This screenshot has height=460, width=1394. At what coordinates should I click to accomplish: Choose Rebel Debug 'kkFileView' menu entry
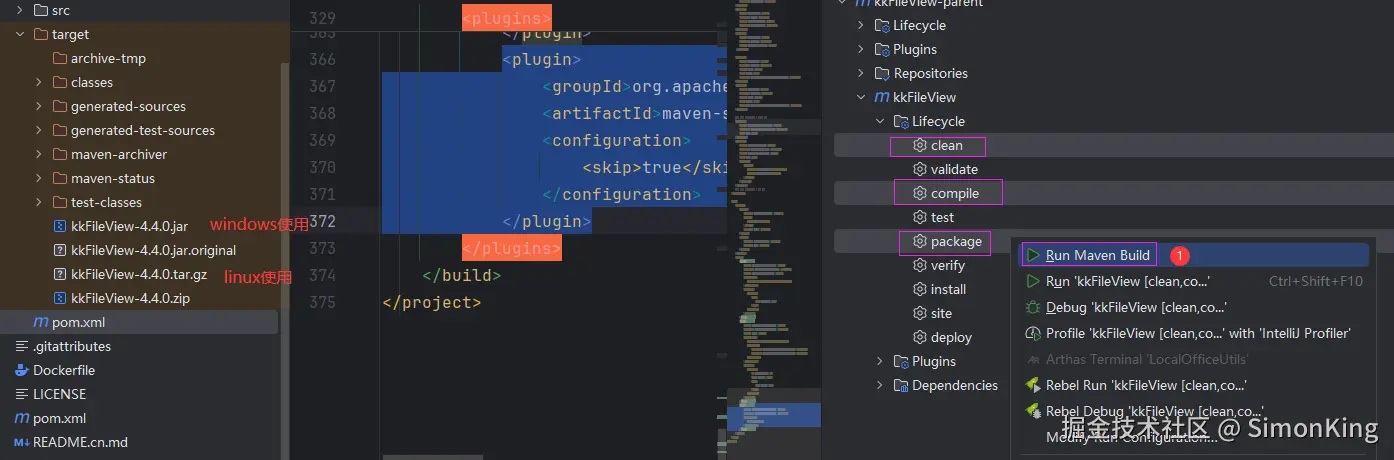[x=1193, y=411]
